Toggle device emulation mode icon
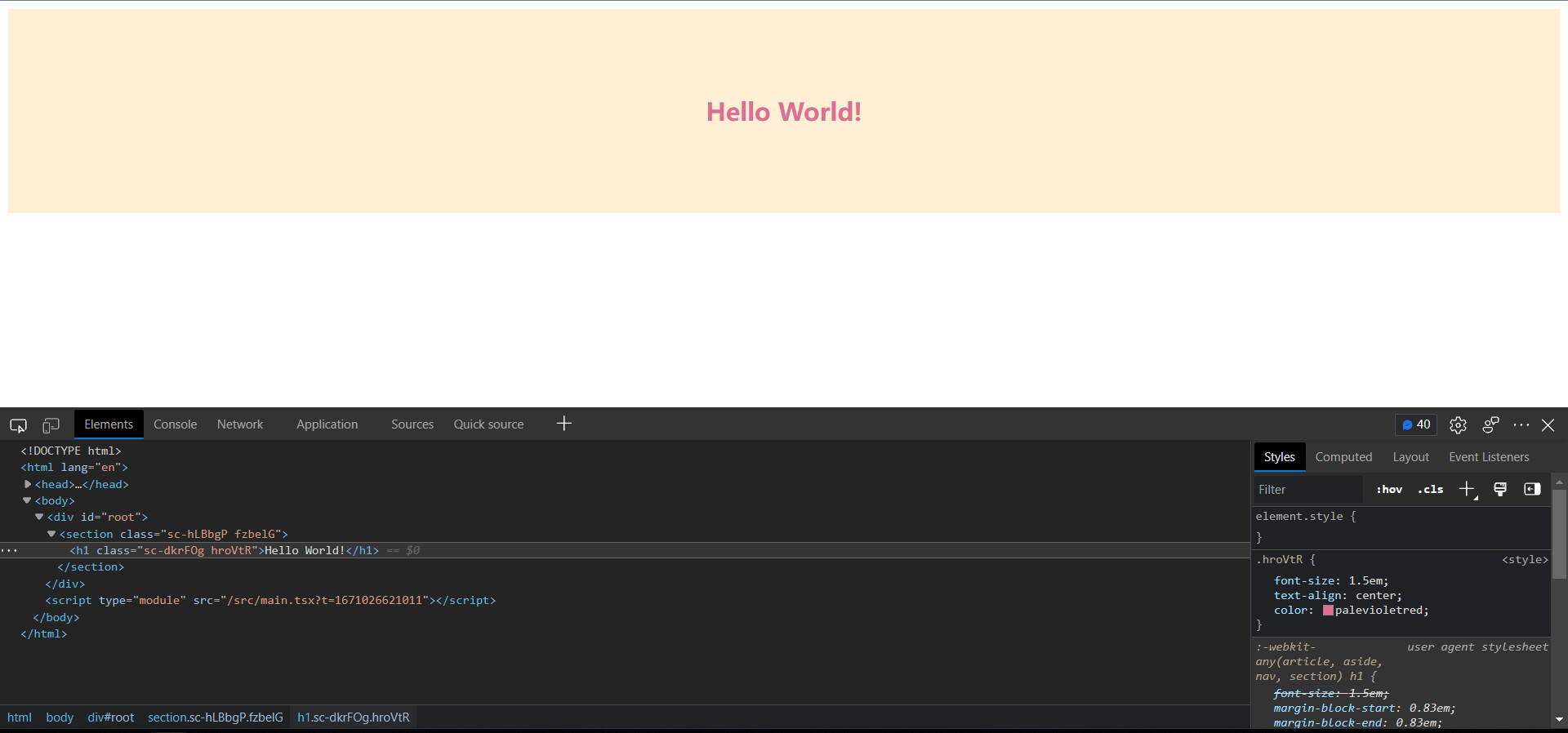This screenshot has width=1568, height=733. pos(51,425)
